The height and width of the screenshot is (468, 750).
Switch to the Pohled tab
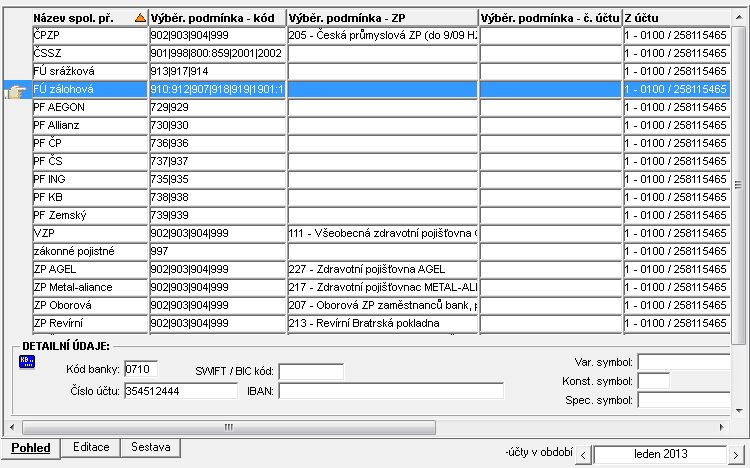[31, 448]
